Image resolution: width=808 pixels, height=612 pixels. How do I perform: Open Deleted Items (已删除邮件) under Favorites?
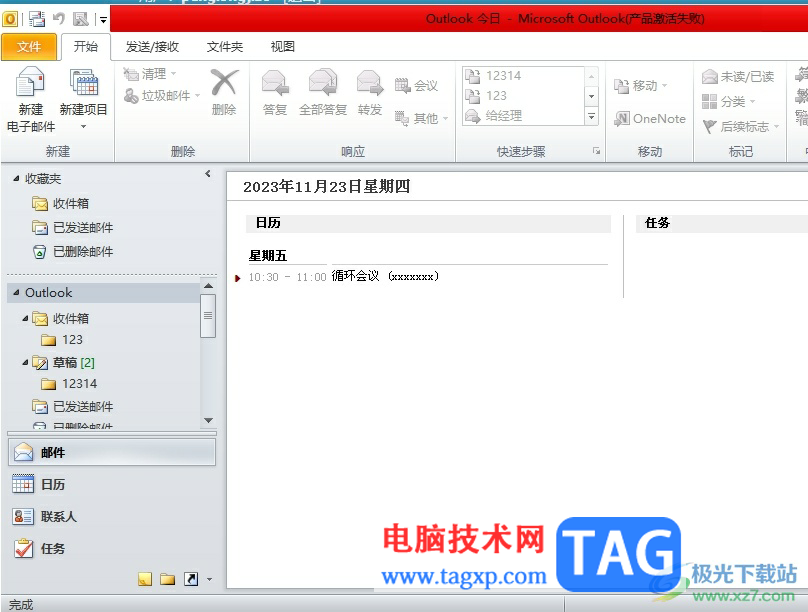pyautogui.click(x=72, y=251)
